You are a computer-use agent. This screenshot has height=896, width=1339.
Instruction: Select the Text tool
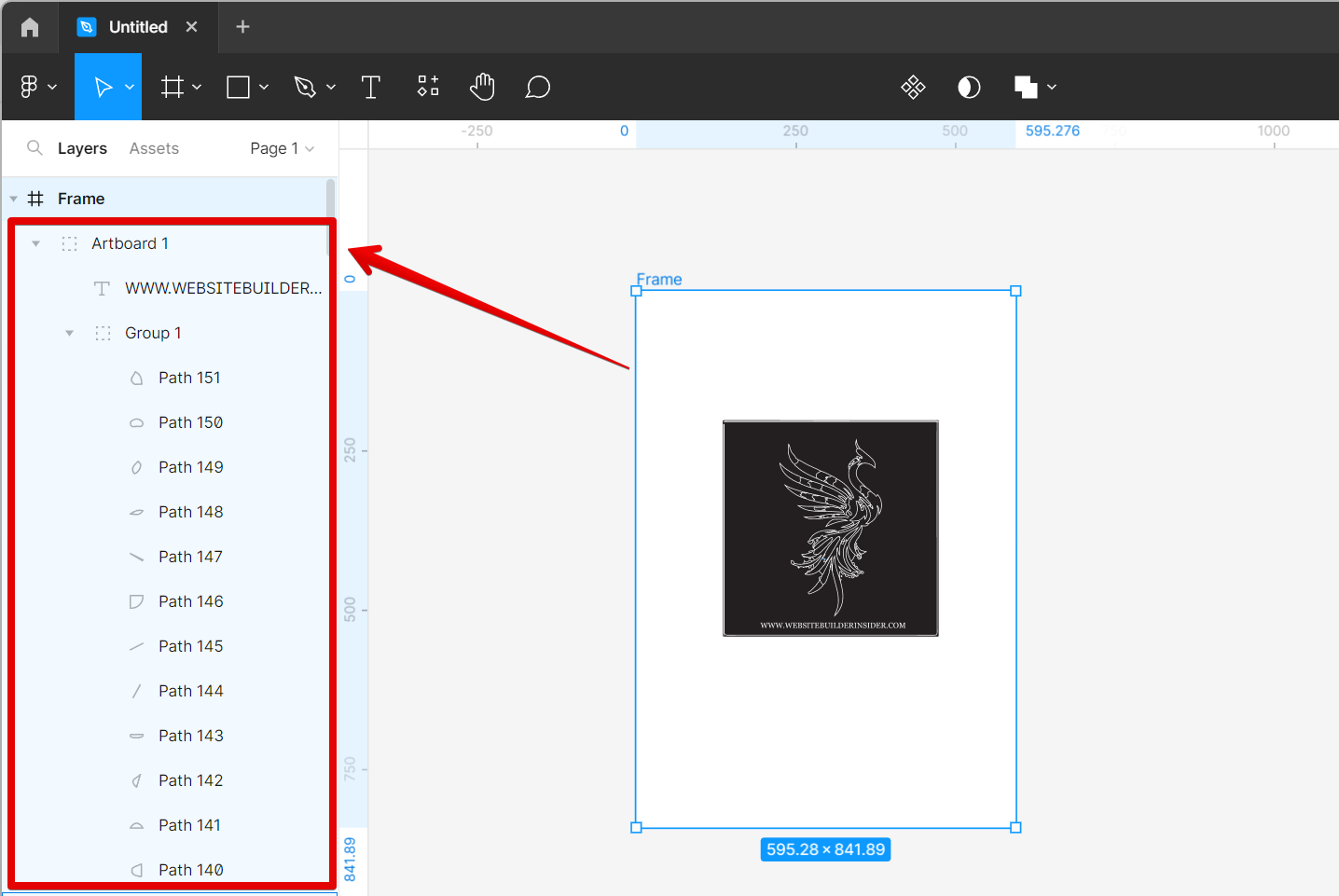pyautogui.click(x=371, y=87)
